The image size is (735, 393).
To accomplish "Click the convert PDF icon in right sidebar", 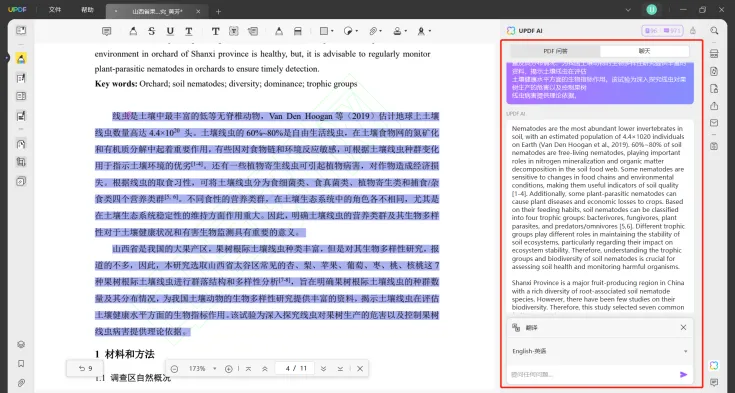I will [x=714, y=71].
